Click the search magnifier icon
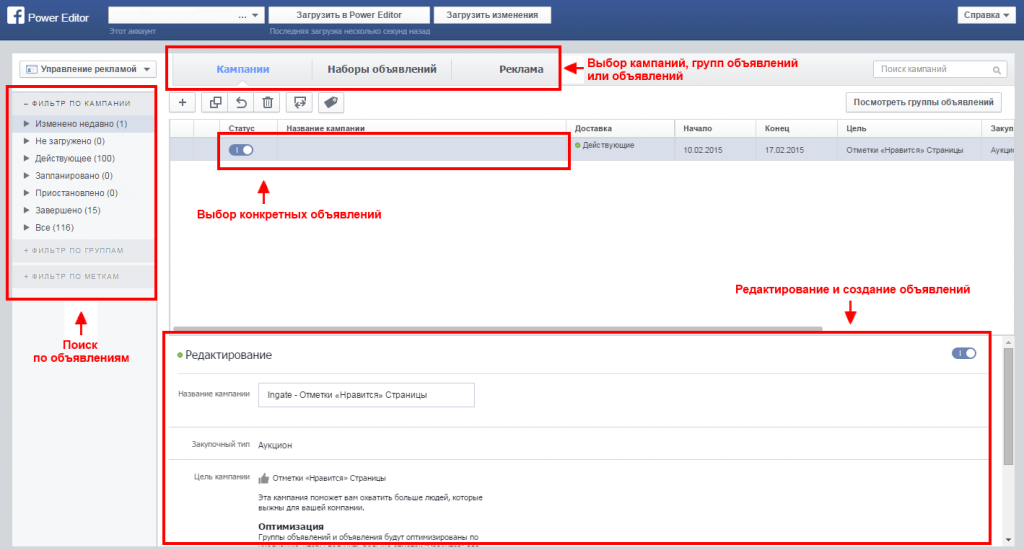Viewport: 1024px width, 550px height. [996, 70]
